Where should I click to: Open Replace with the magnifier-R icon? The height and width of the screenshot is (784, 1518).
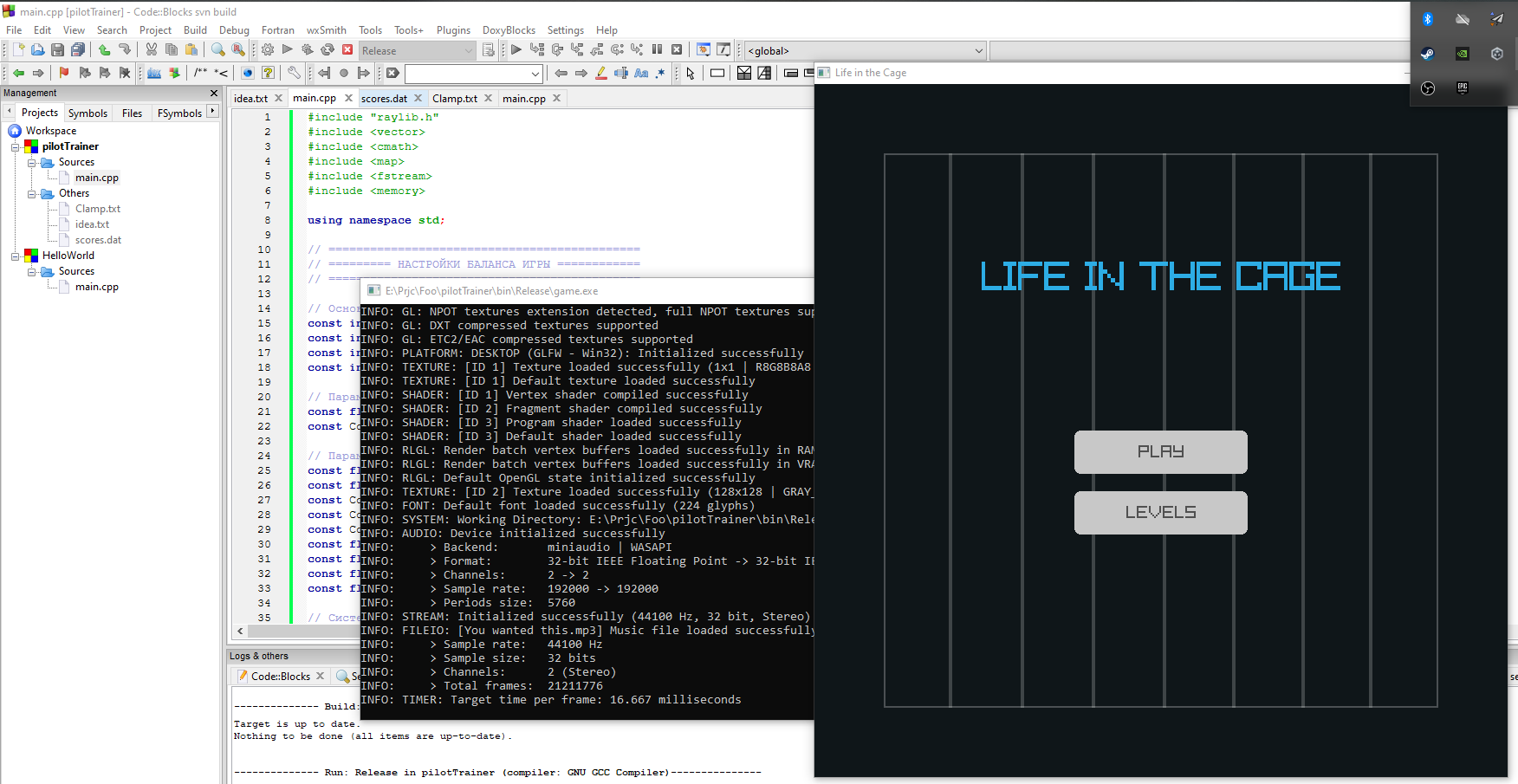[238, 50]
